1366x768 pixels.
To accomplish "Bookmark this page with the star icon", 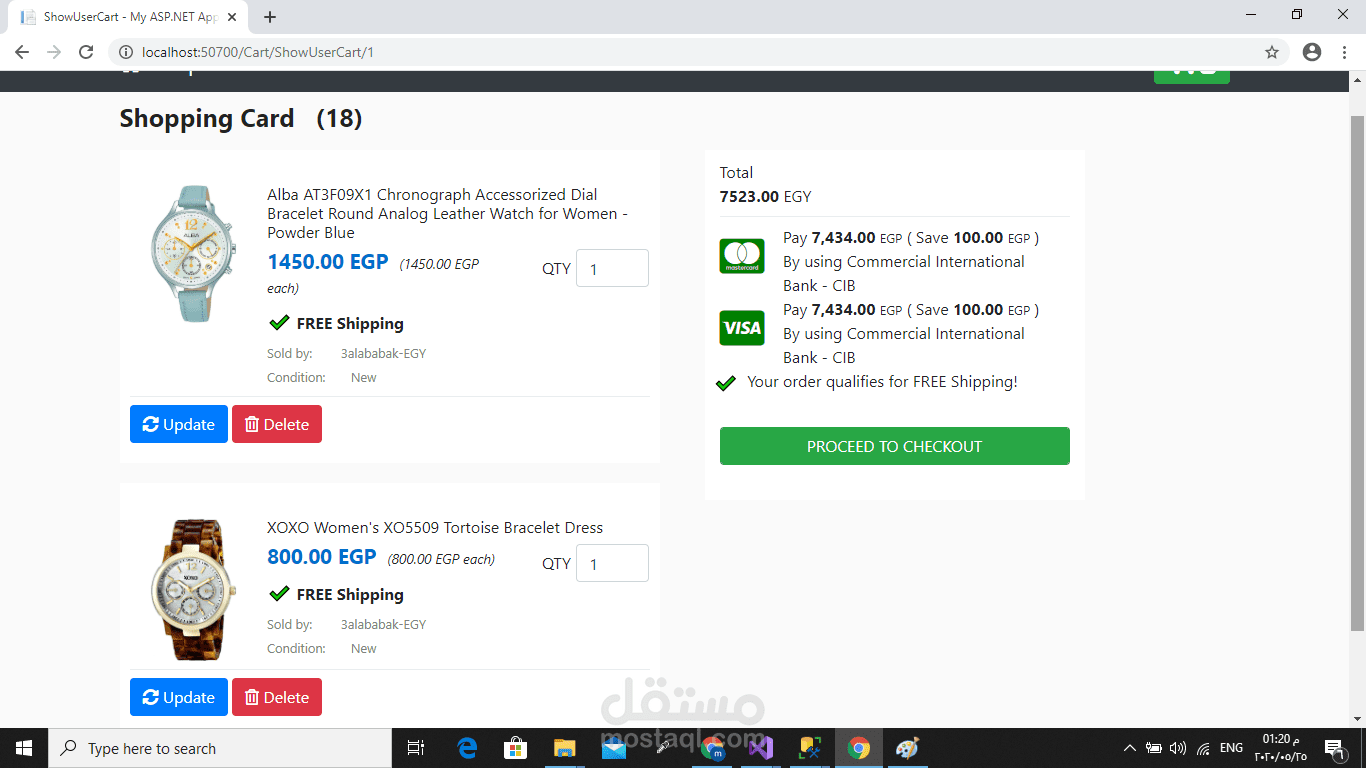I will [1272, 52].
